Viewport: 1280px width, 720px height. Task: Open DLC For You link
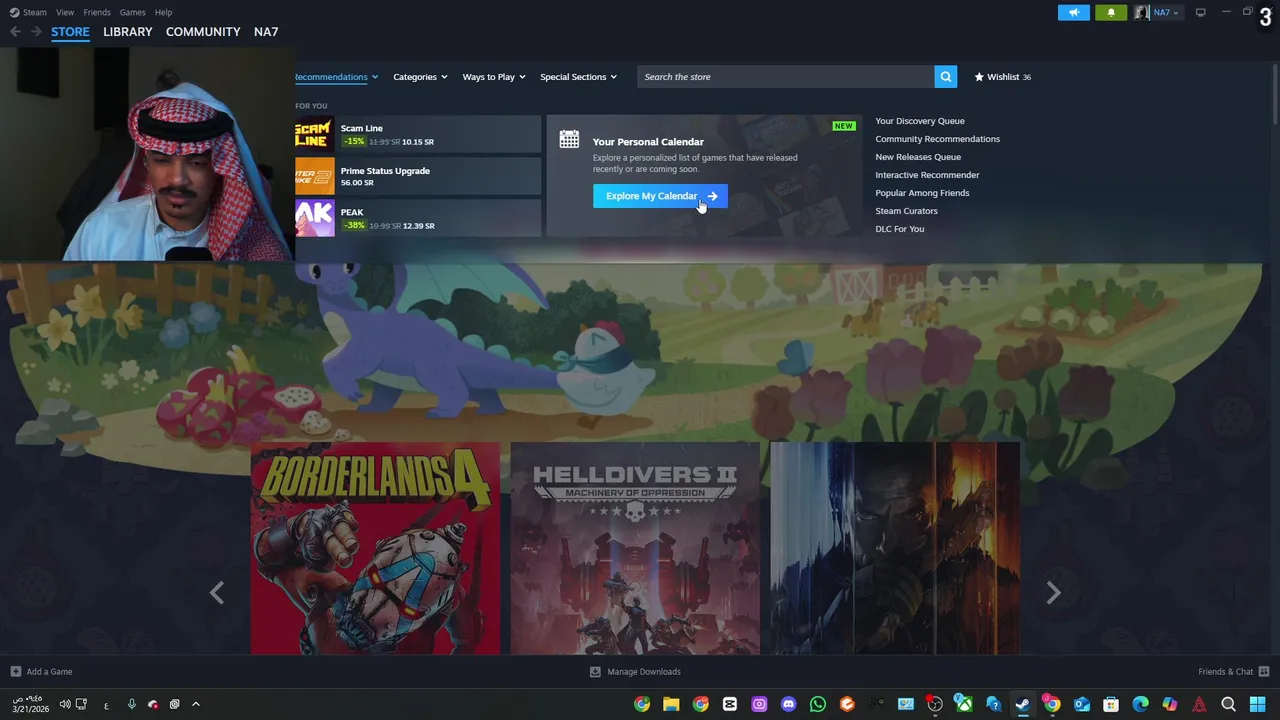pyautogui.click(x=900, y=229)
